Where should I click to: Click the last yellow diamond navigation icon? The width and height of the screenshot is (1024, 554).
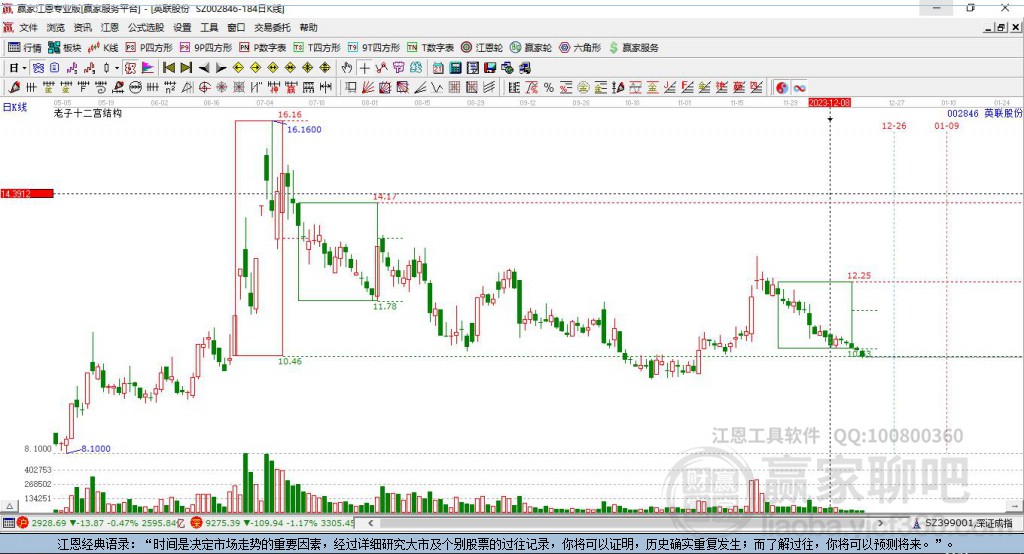(325, 68)
